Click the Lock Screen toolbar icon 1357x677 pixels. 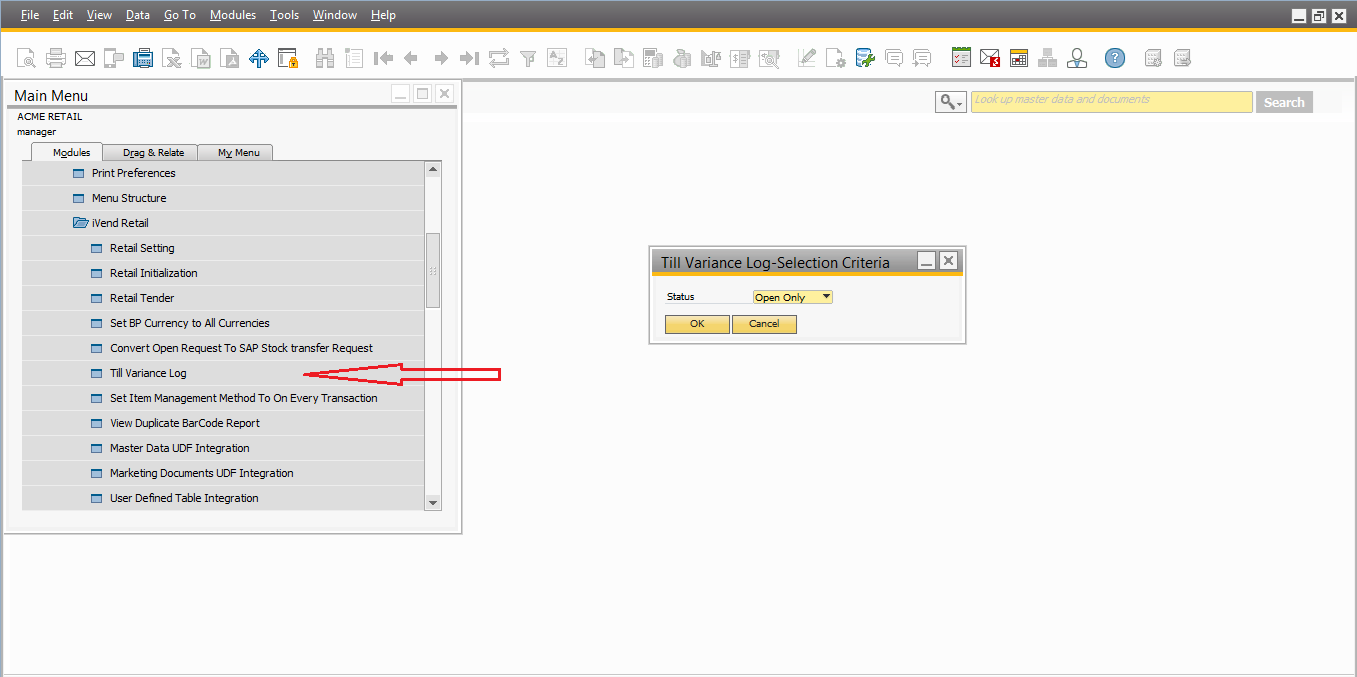point(288,58)
